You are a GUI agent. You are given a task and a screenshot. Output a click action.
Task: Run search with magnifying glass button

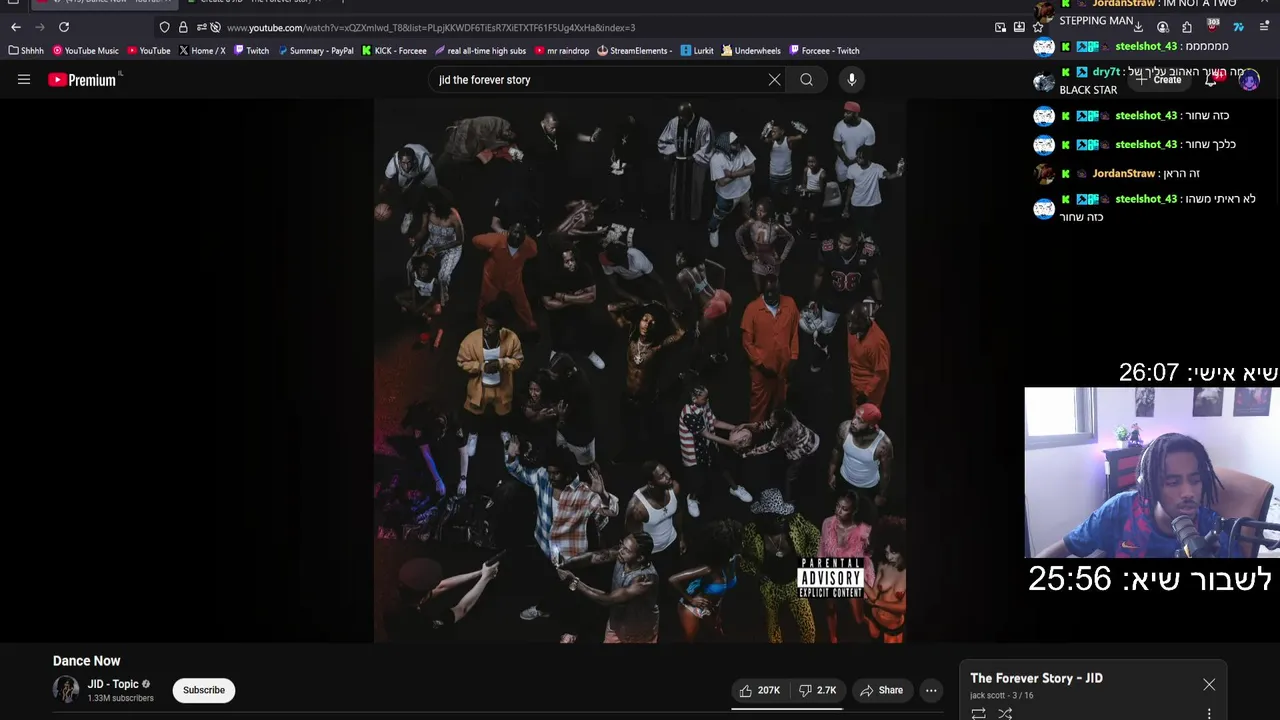tap(806, 80)
